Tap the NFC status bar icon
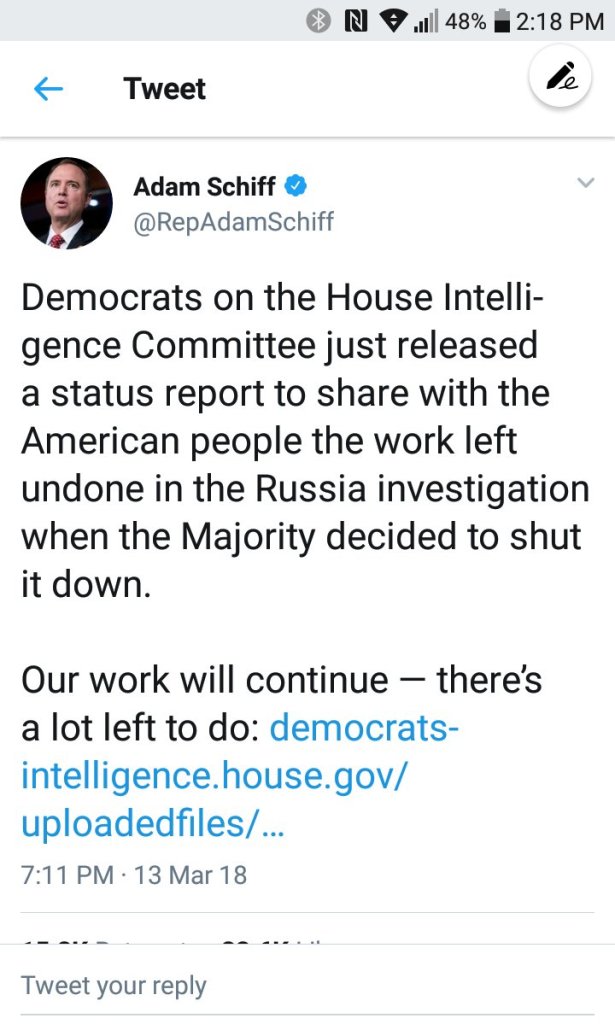 coord(352,20)
